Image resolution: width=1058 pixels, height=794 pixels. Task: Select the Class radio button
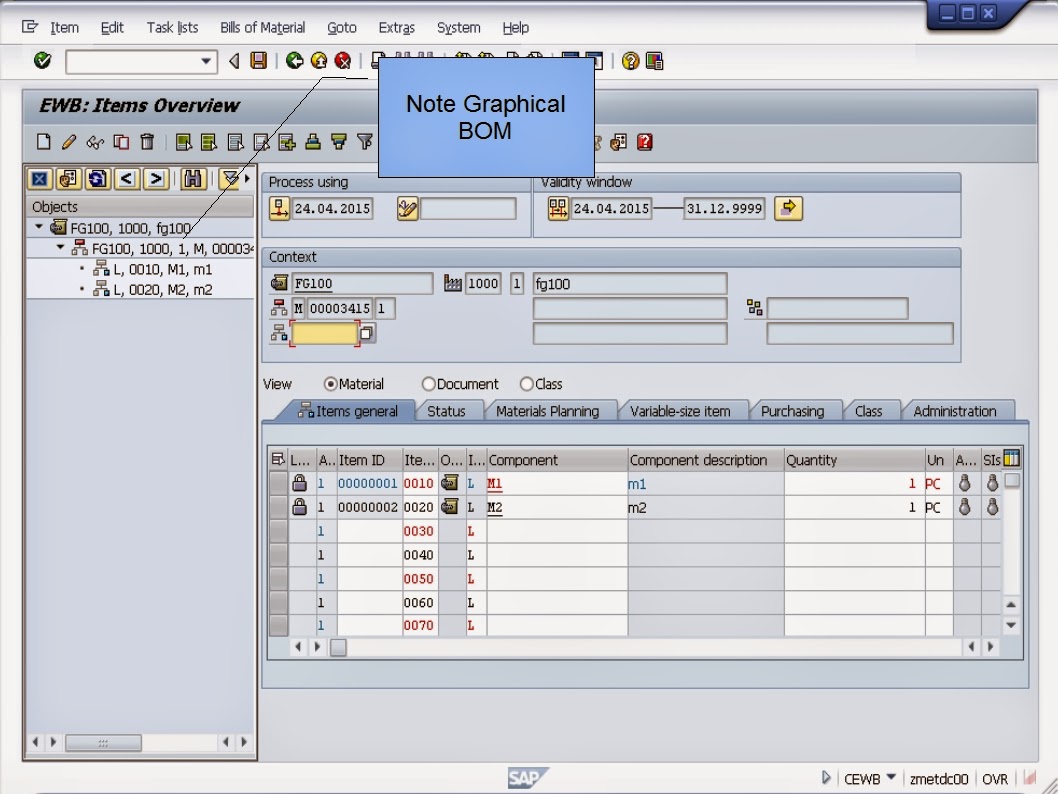(x=526, y=384)
